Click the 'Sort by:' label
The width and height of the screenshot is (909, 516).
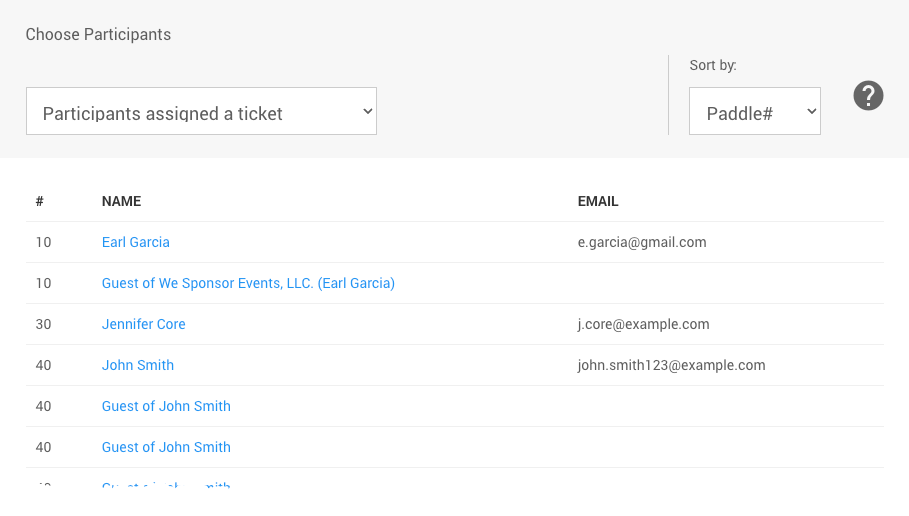[712, 66]
